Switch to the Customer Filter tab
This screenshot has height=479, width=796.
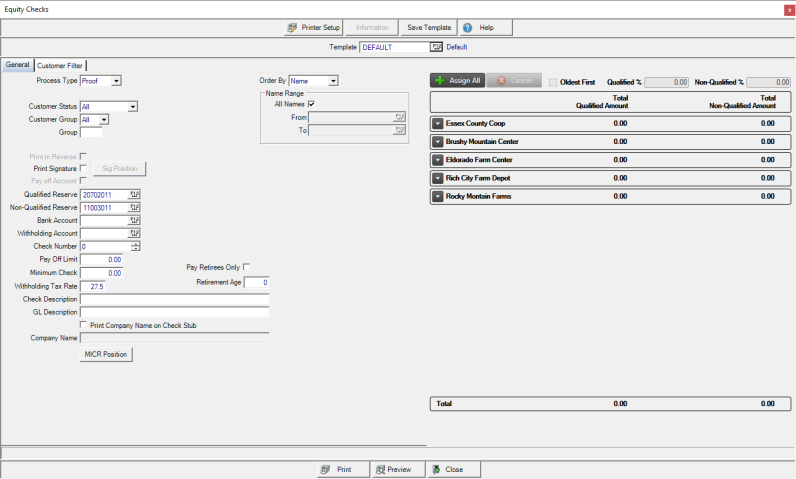[x=60, y=66]
